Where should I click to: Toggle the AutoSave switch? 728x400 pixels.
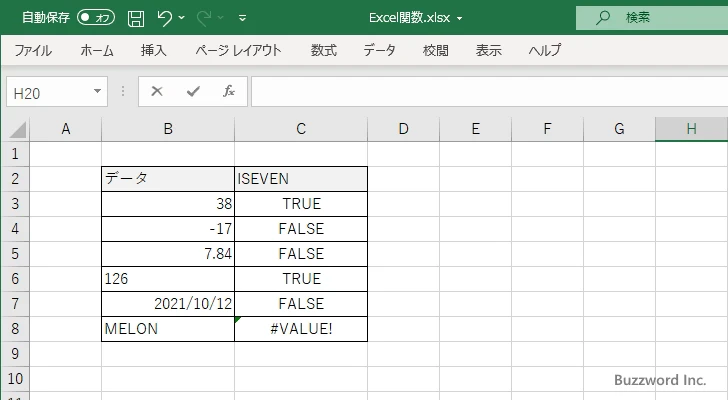pyautogui.click(x=96, y=18)
